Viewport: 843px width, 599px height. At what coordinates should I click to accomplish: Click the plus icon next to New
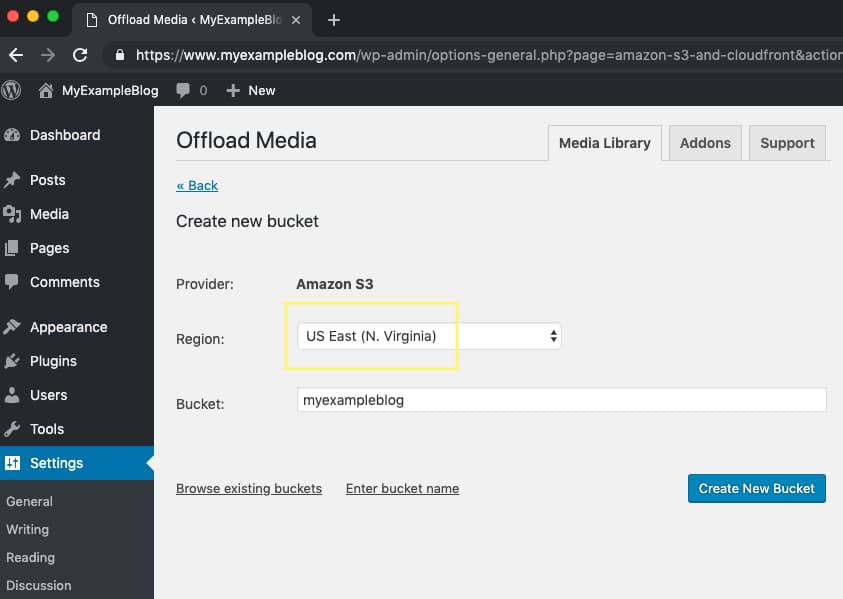(233, 90)
